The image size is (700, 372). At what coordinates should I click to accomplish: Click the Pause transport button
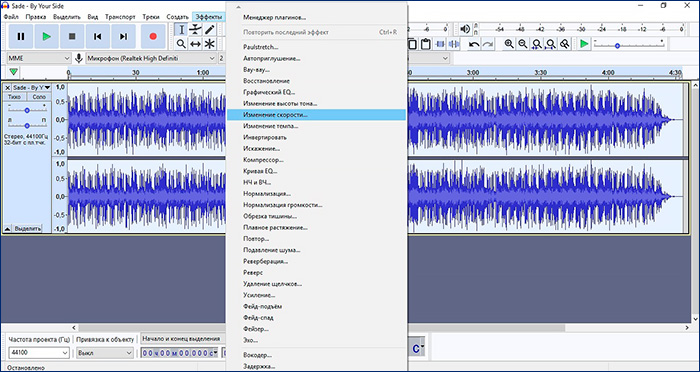[21, 37]
